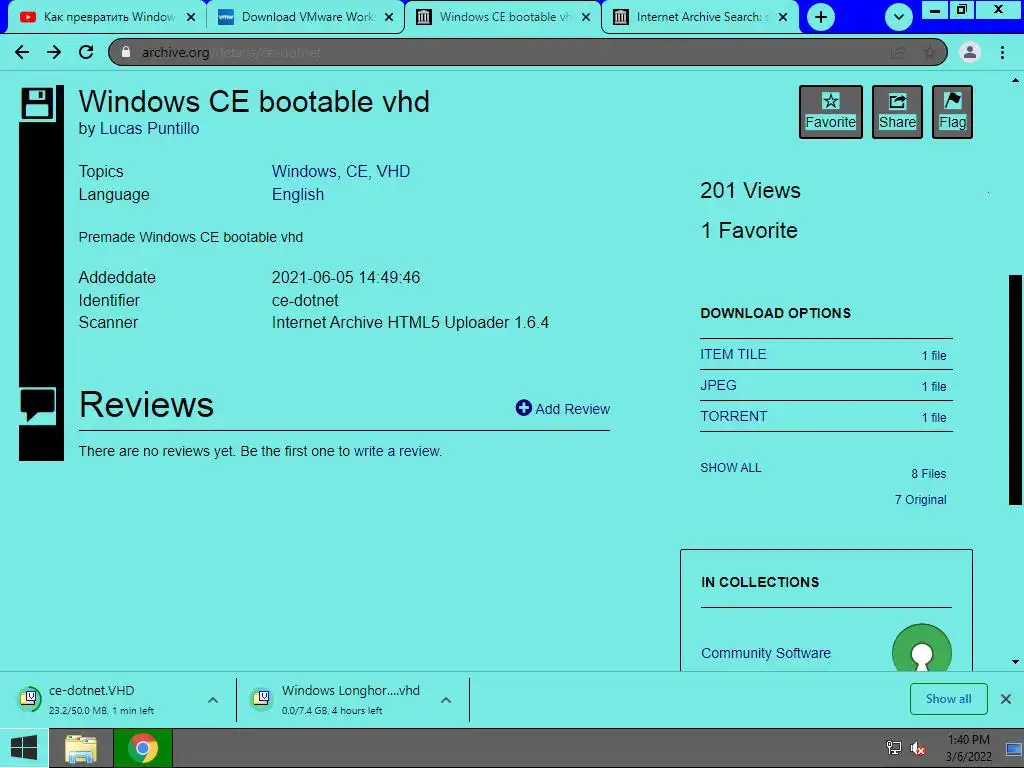The image size is (1024, 768).
Task: Click the 1 Favorite text
Action: [749, 230]
